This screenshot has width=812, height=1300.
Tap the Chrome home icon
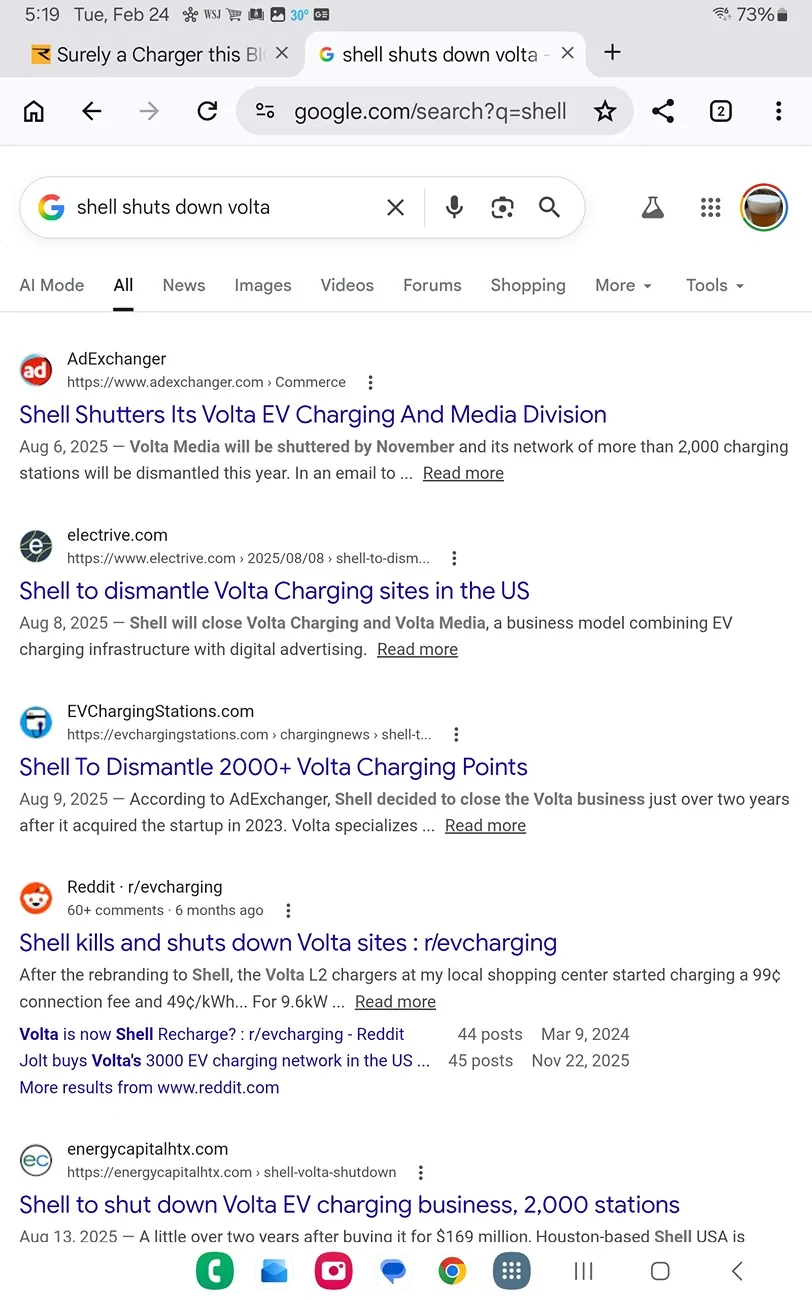(x=34, y=111)
